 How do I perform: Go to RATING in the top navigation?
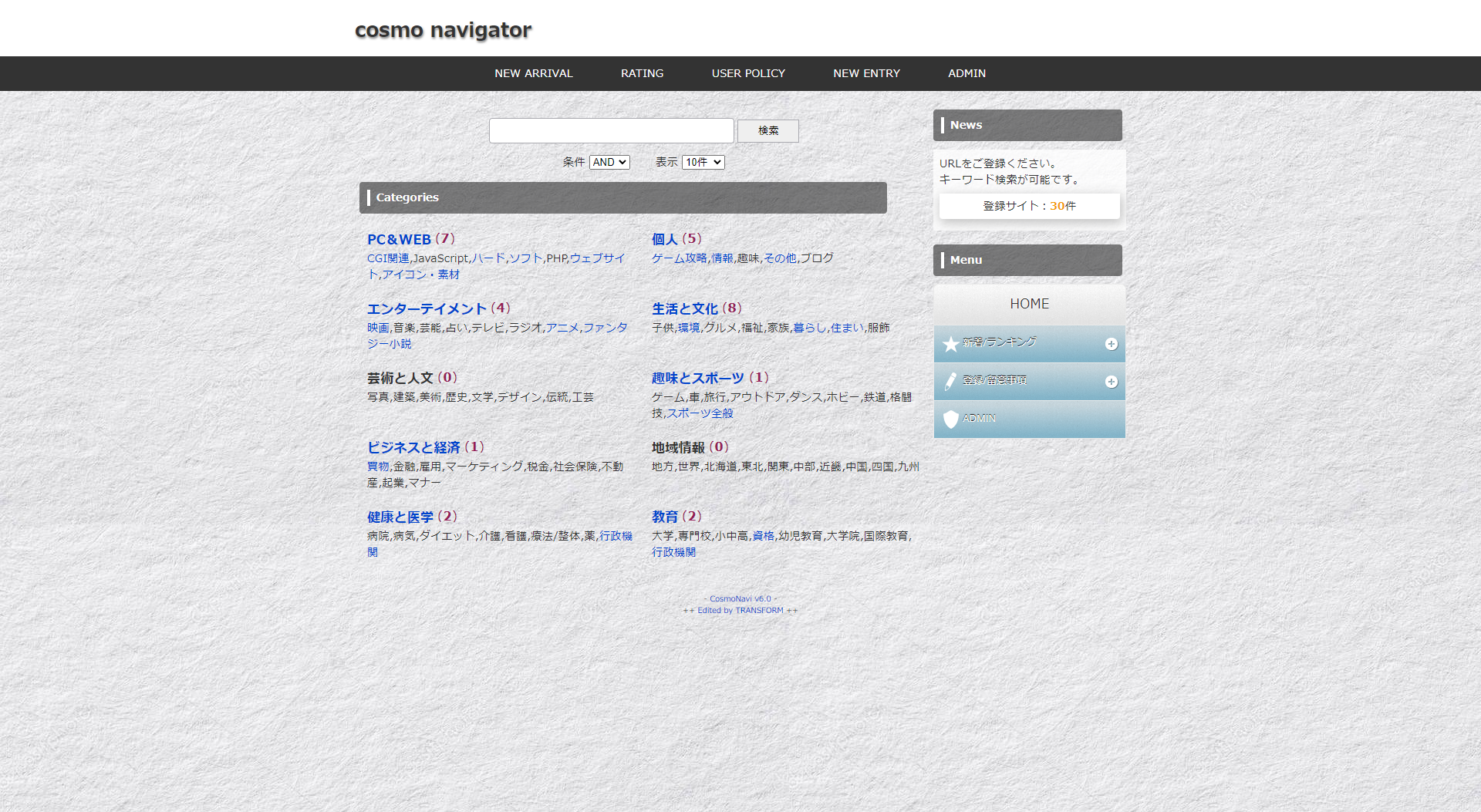642,73
